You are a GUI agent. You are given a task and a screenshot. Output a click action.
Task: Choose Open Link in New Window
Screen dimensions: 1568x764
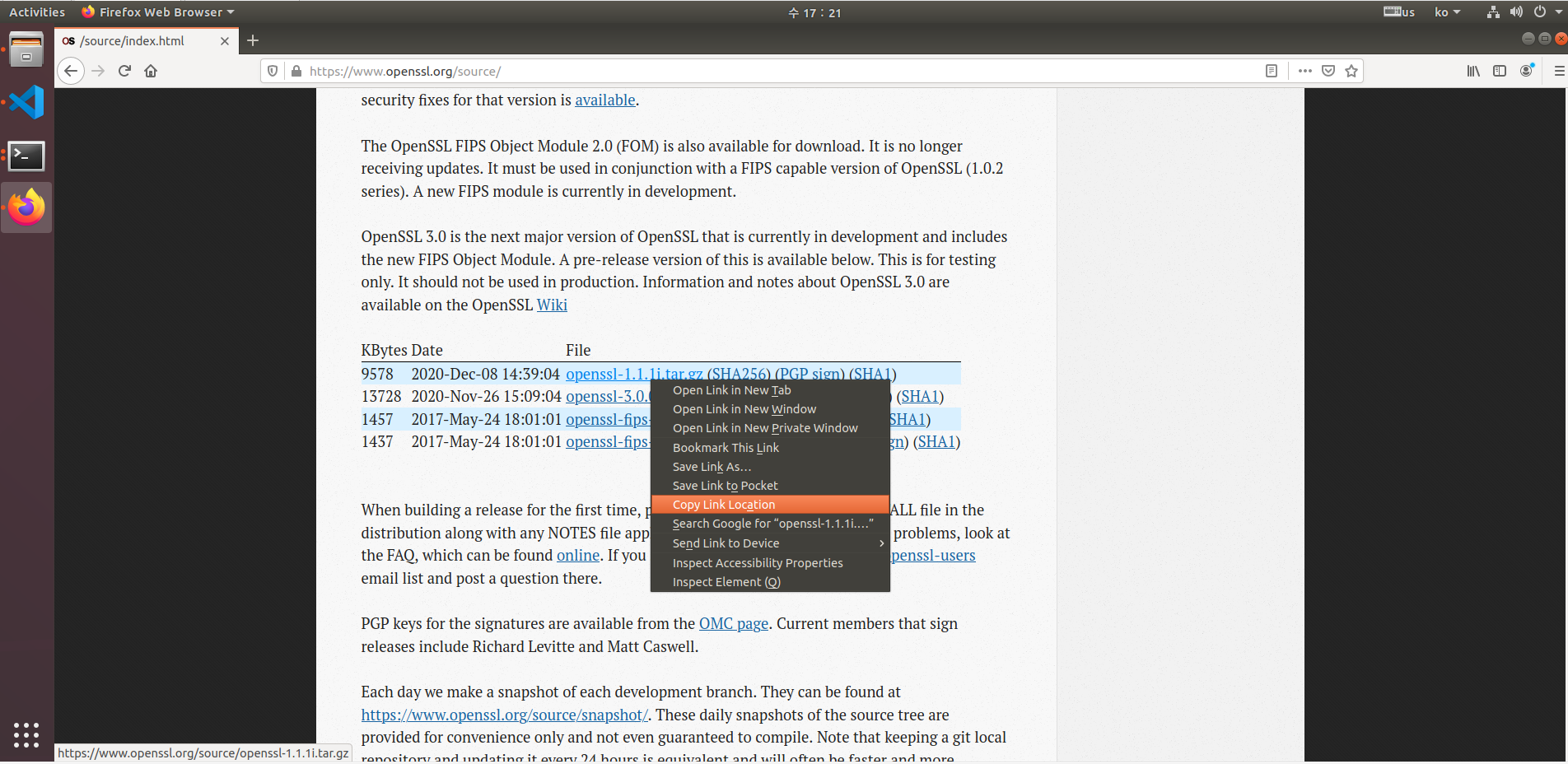[770, 409]
